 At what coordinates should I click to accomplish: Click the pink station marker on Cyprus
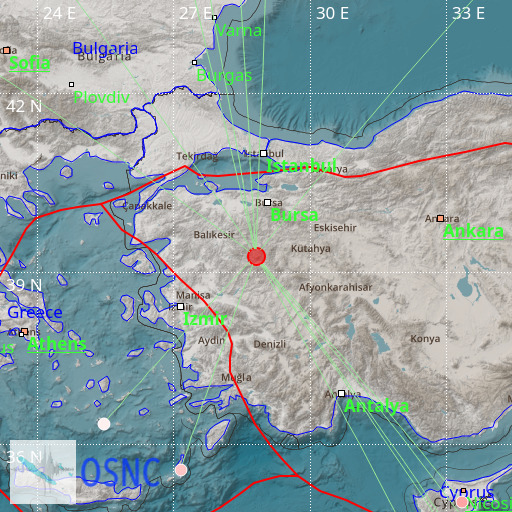pyautogui.click(x=462, y=502)
